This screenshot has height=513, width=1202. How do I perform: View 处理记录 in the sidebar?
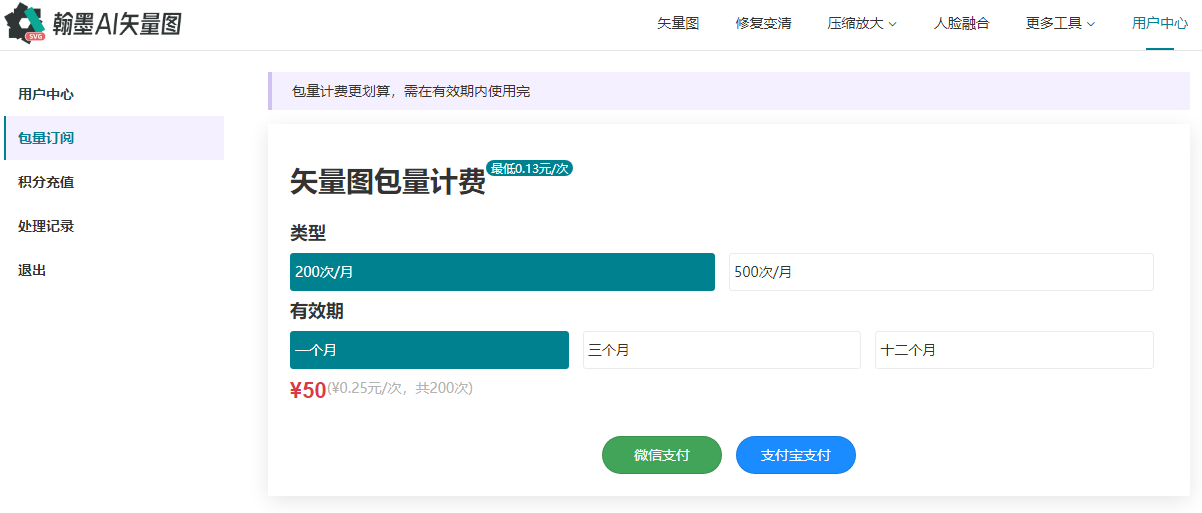(x=46, y=226)
